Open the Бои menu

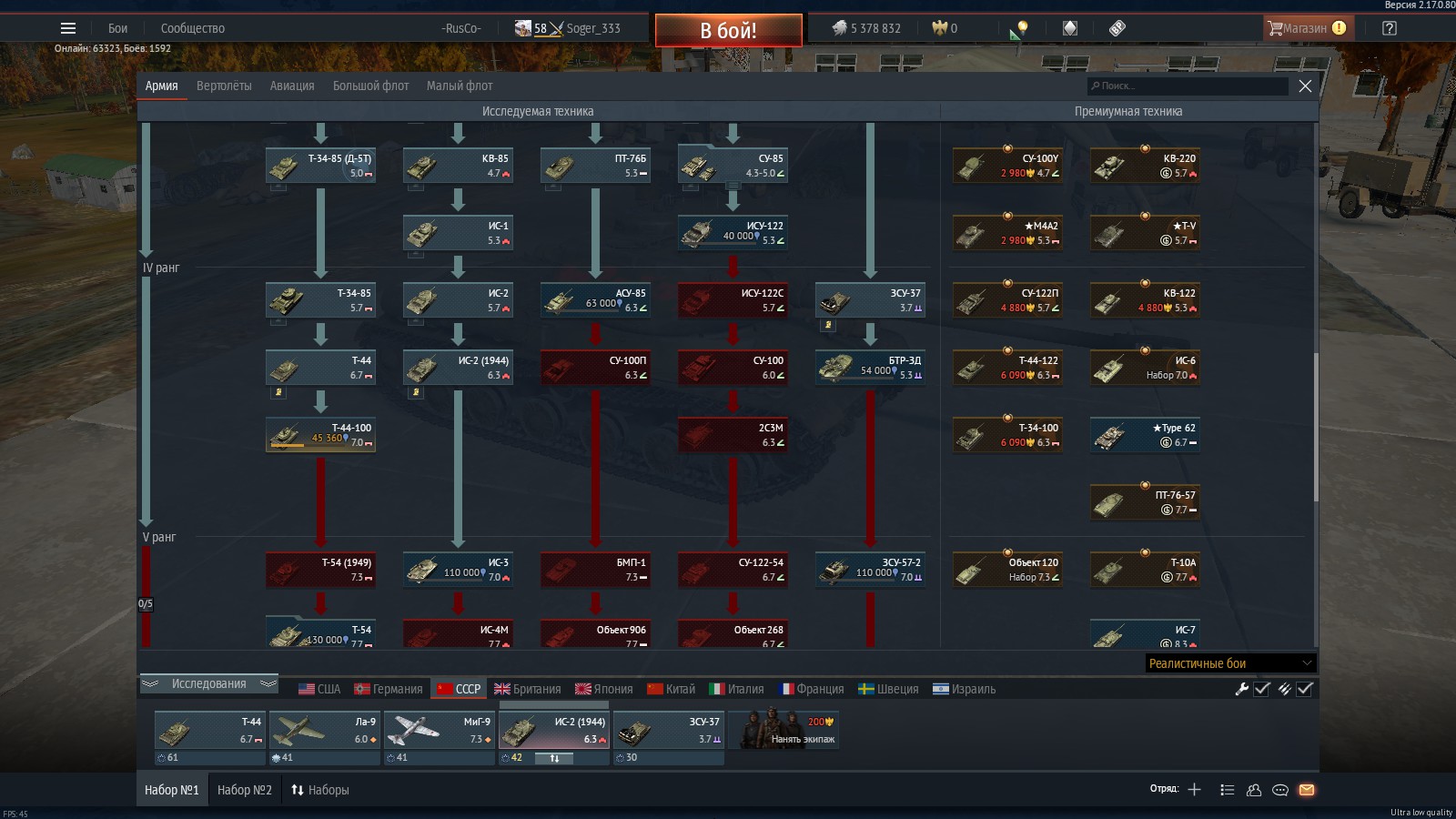pos(118,28)
